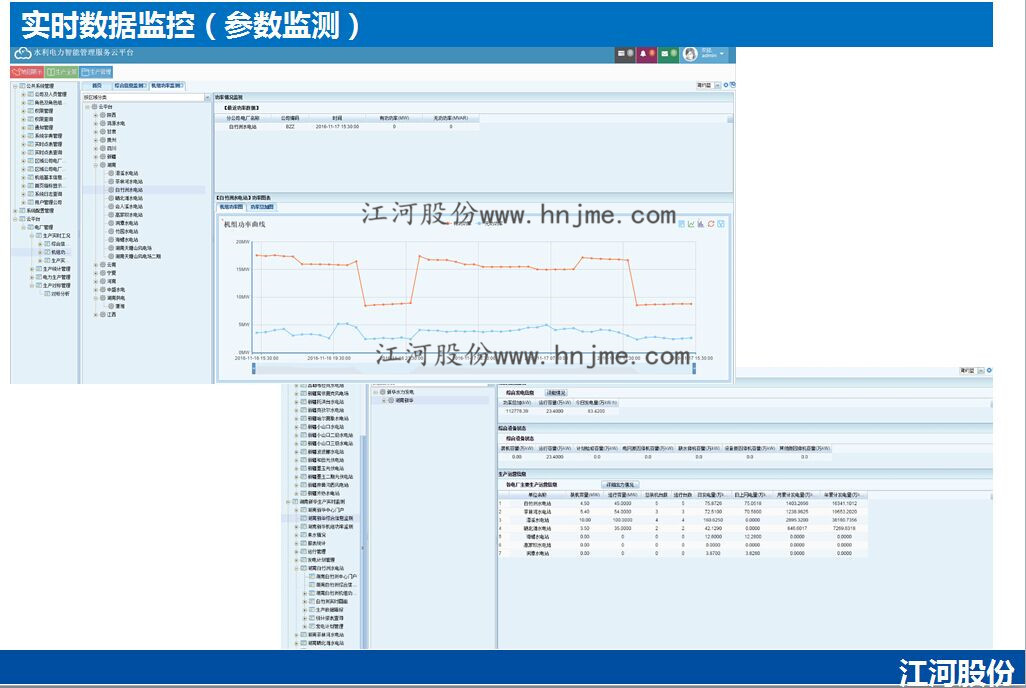Image resolution: width=1026 pixels, height=688 pixels.
Task: Collapse the 云平台 root node in station tree
Action: [88, 107]
